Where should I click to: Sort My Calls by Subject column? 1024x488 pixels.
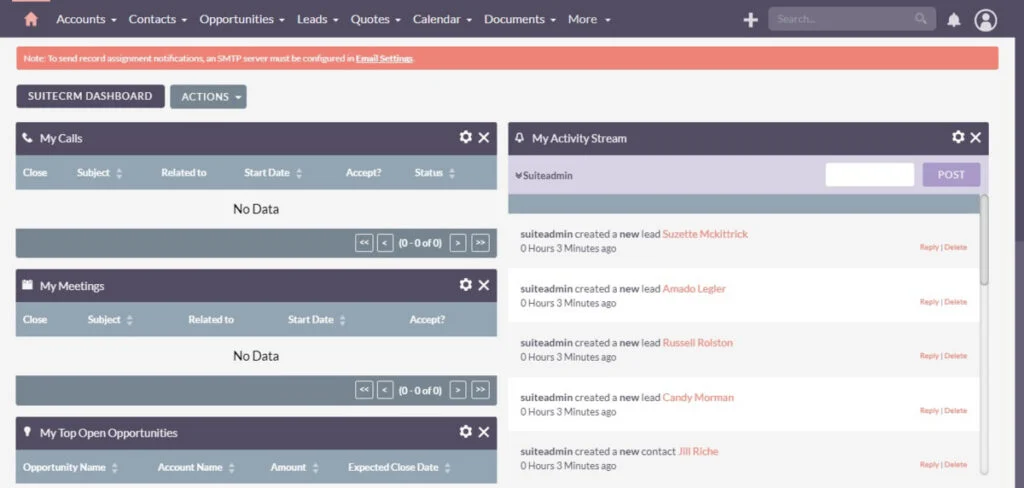click(x=99, y=172)
